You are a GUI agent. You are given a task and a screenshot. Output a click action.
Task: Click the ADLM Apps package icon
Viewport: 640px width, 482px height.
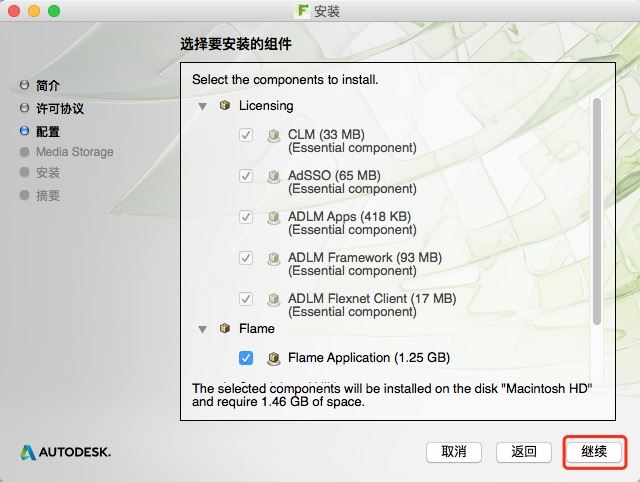pos(273,217)
